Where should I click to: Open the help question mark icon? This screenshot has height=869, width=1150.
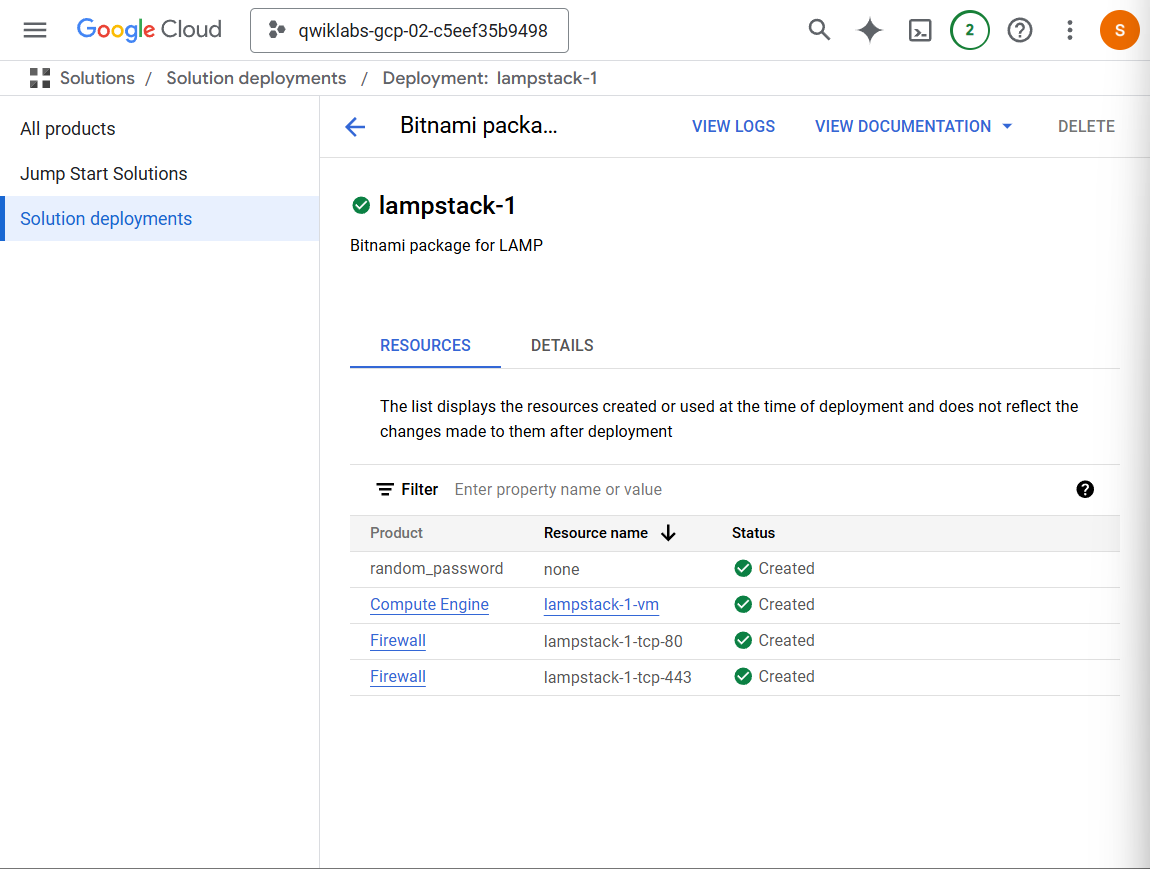[1019, 30]
